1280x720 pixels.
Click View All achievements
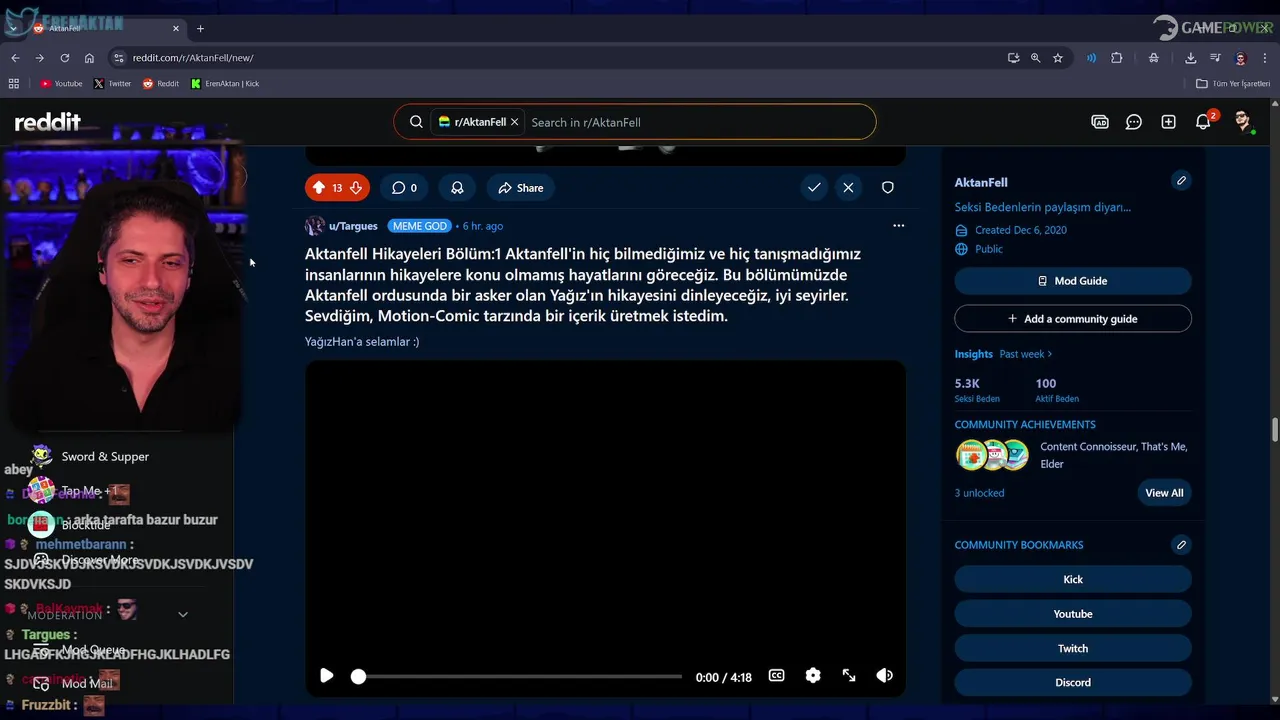(x=1164, y=493)
